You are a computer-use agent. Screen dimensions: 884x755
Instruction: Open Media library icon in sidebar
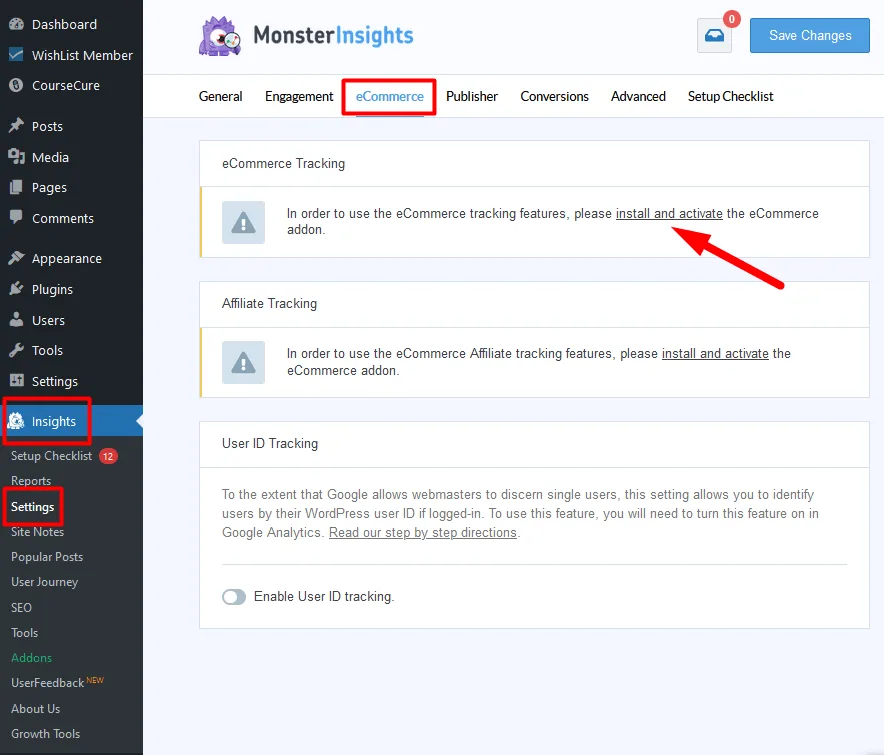point(16,157)
